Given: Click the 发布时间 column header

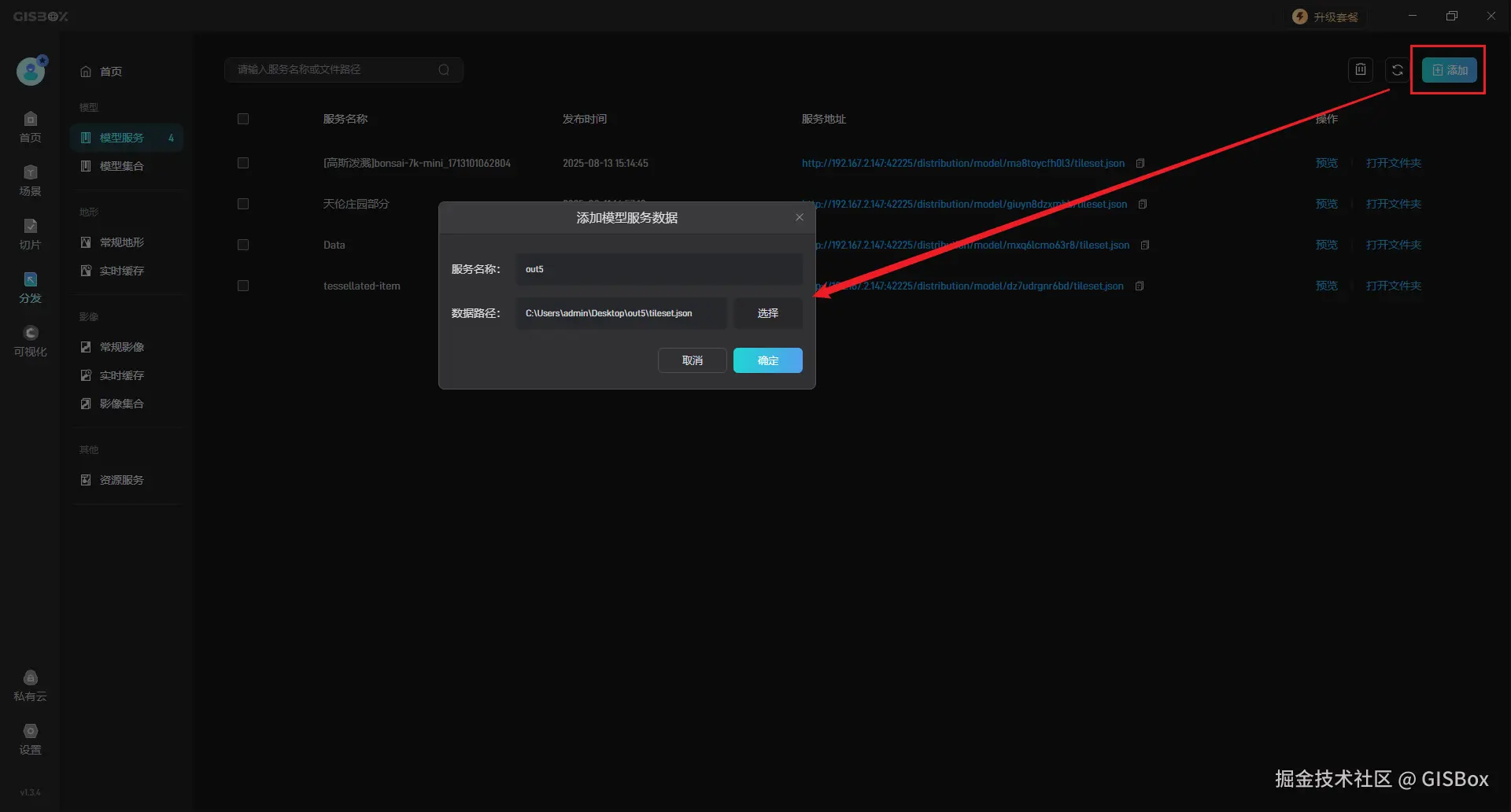Looking at the screenshot, I should (585, 120).
